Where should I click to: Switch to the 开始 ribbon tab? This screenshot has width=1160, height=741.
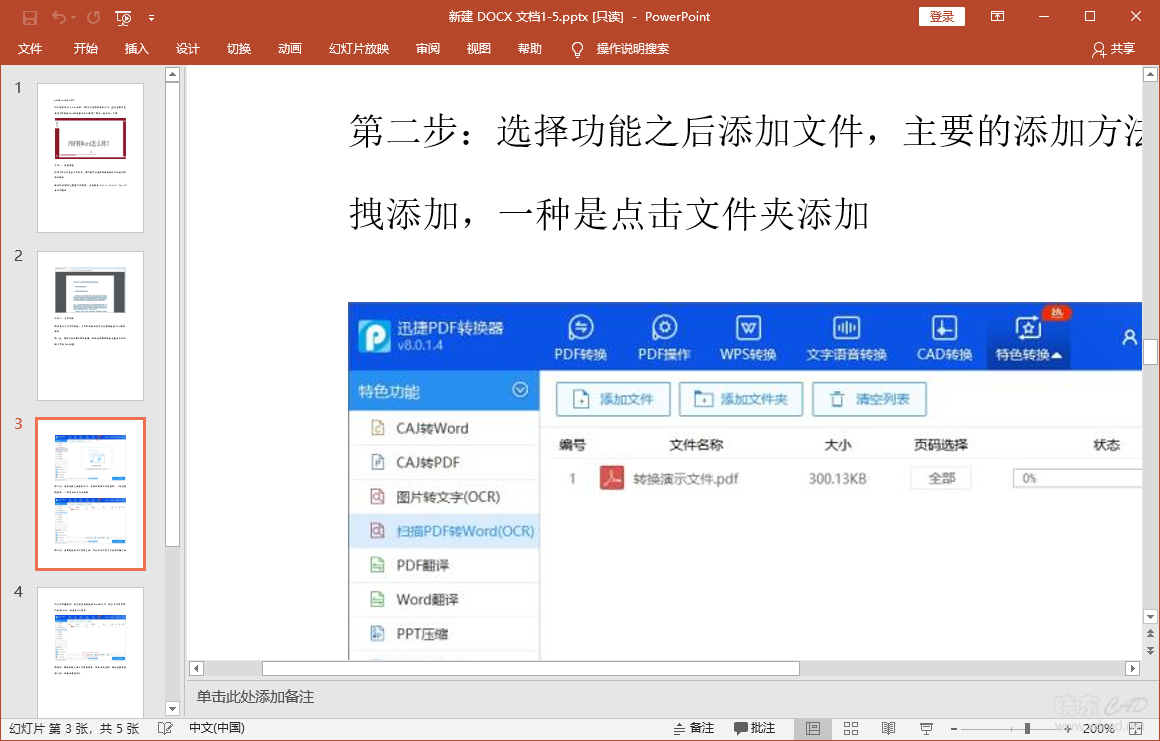click(86, 49)
